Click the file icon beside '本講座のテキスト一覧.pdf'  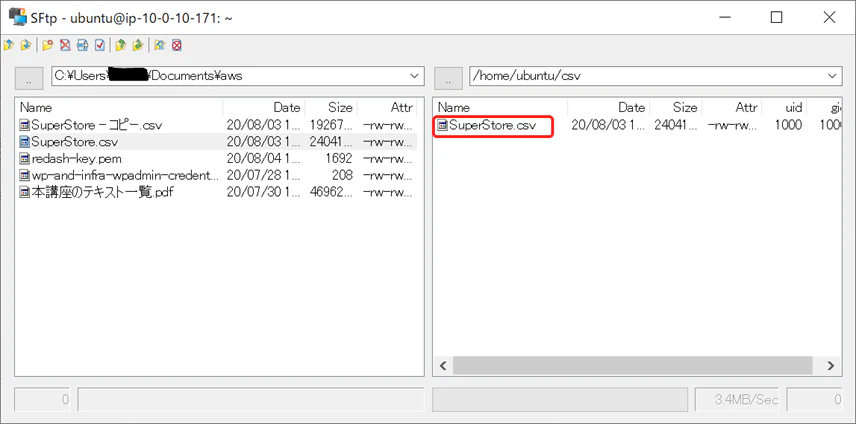[25, 193]
